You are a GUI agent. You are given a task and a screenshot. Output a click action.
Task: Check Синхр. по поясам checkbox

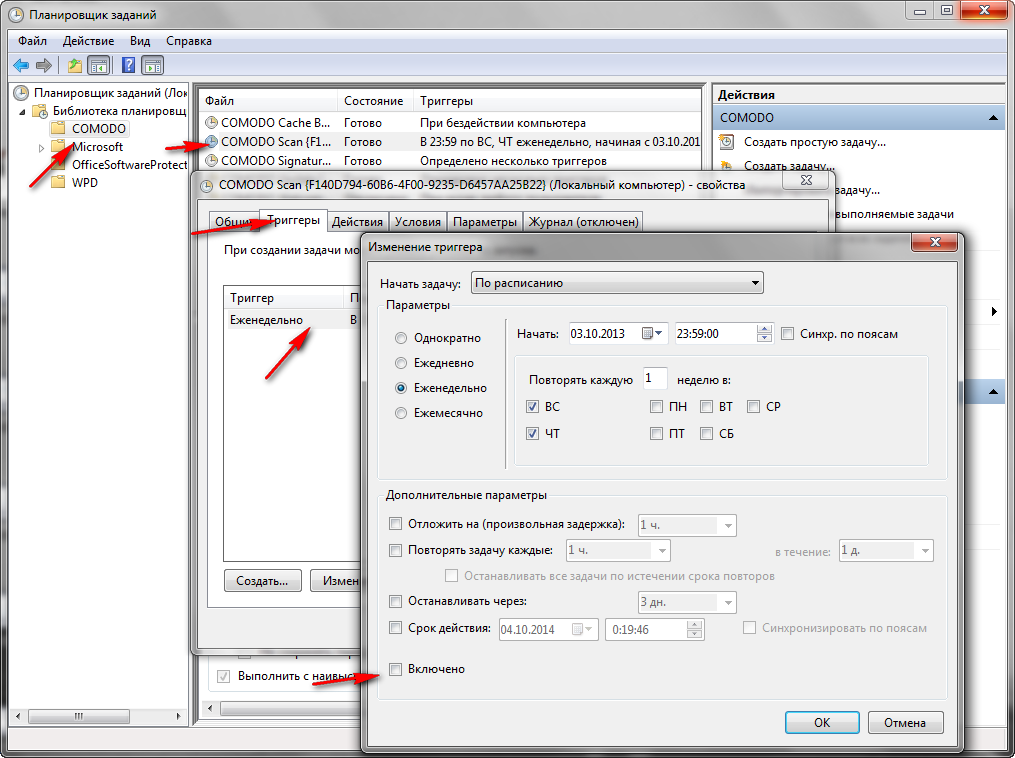tap(787, 334)
